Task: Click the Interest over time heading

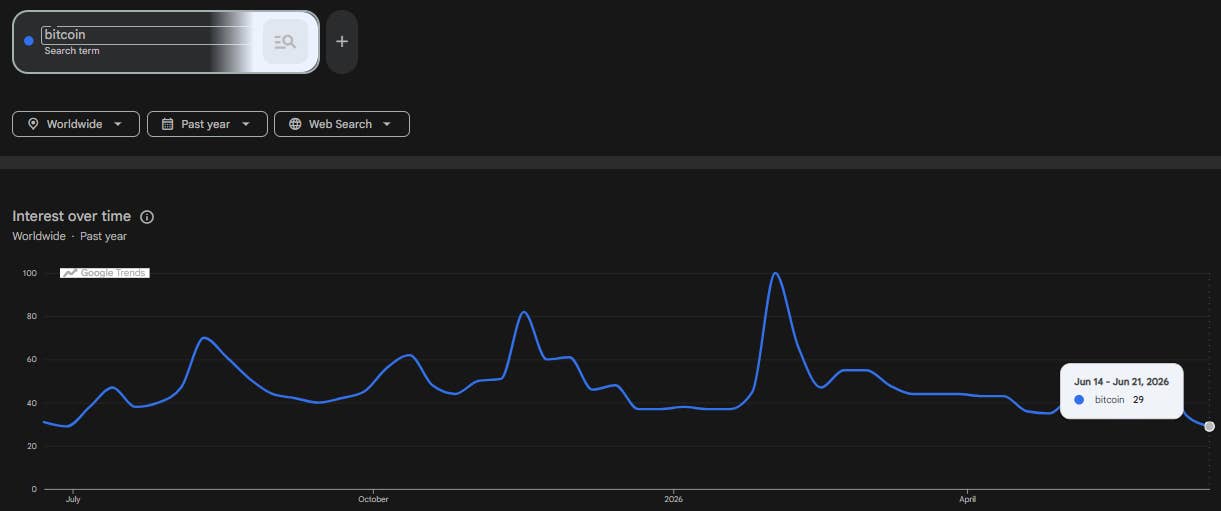Action: (71, 216)
